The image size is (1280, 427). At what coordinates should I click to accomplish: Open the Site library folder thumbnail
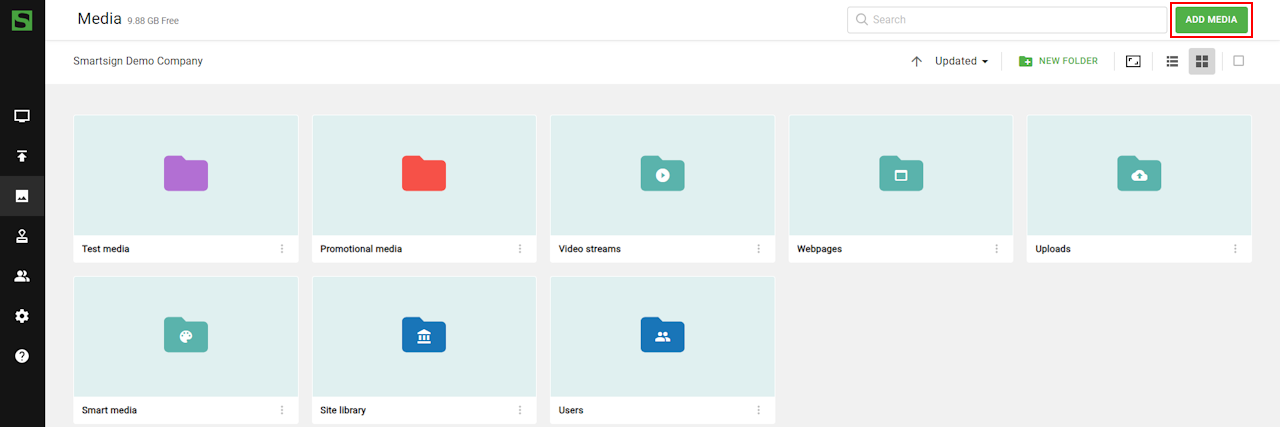[424, 337]
